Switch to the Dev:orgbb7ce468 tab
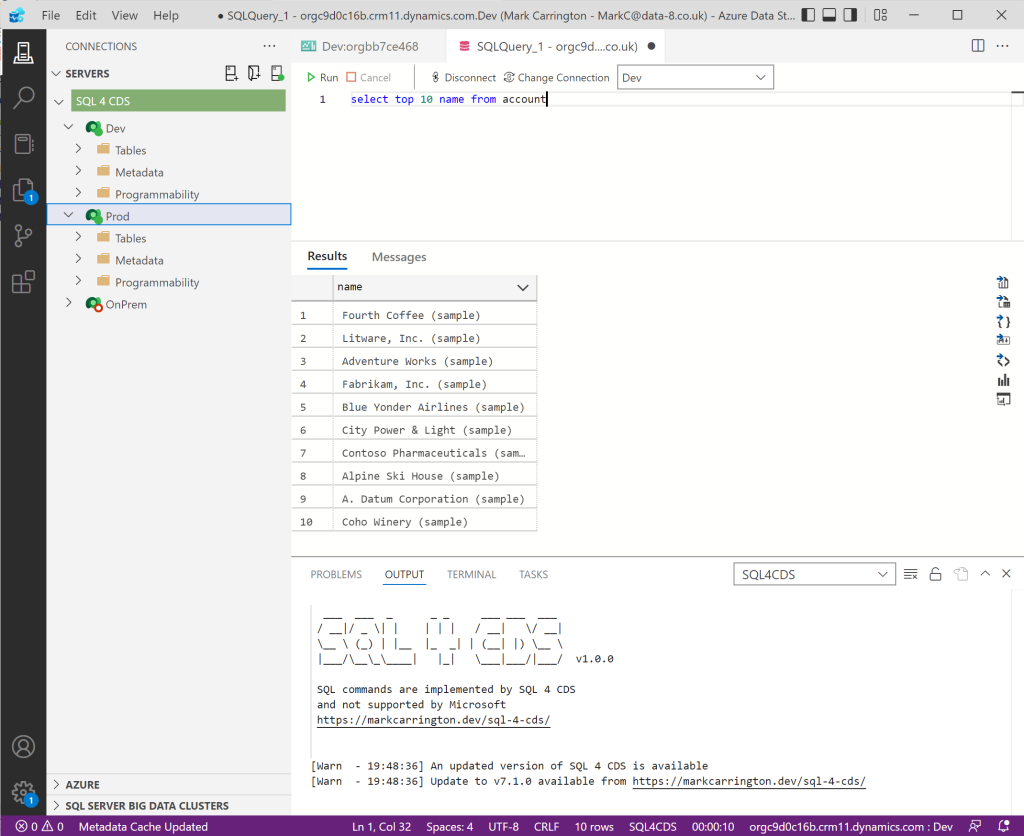This screenshot has width=1024, height=836. point(370,46)
